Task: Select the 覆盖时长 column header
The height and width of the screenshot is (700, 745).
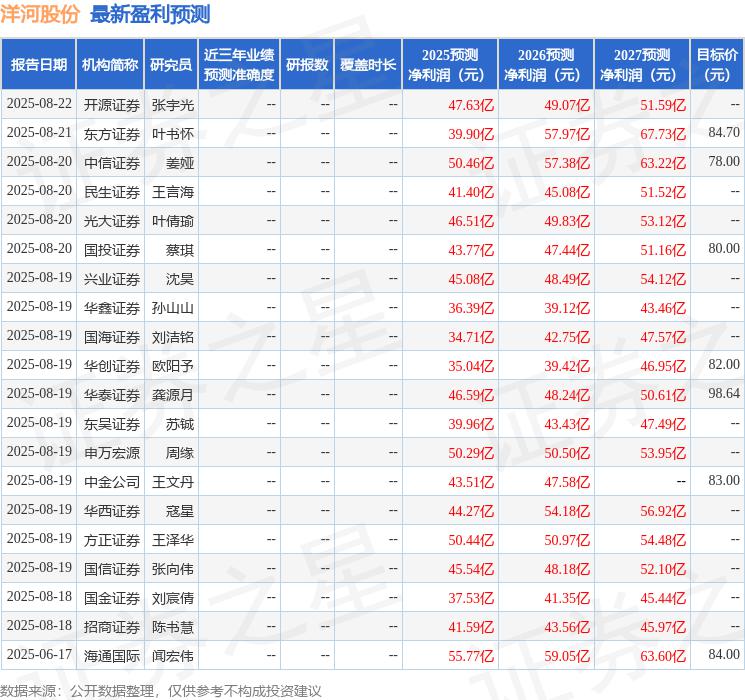Action: click(x=368, y=65)
